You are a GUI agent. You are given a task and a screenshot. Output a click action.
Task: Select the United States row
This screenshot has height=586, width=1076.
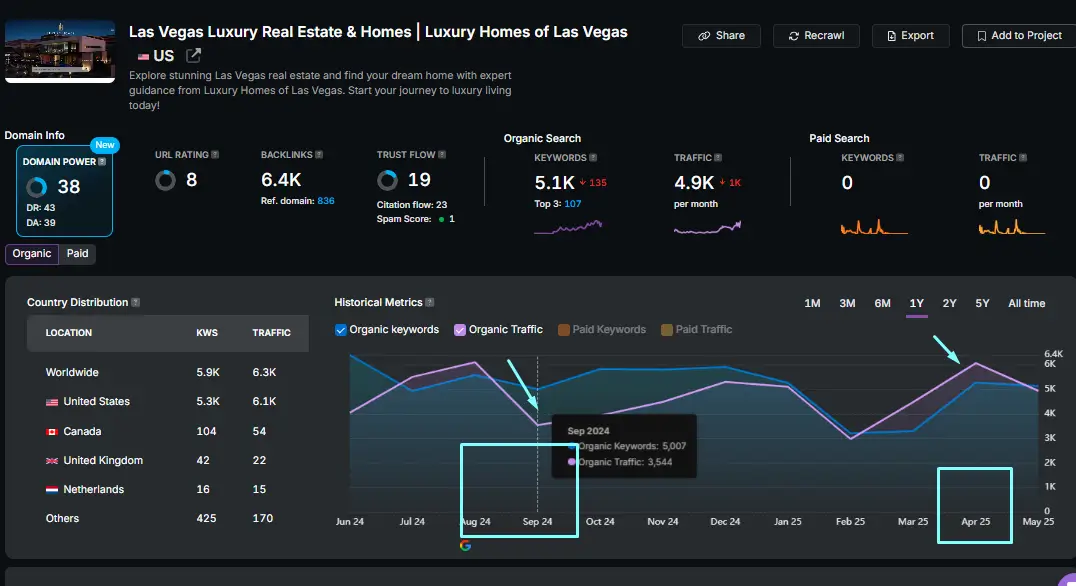pyautogui.click(x=167, y=401)
